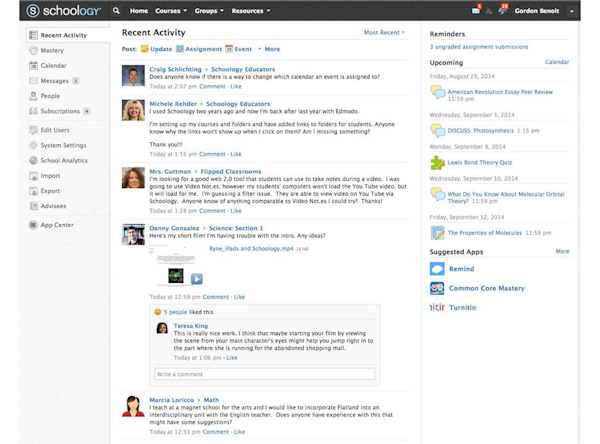
Task: Comment on Marcia Loricco's Math post
Action: point(216,432)
